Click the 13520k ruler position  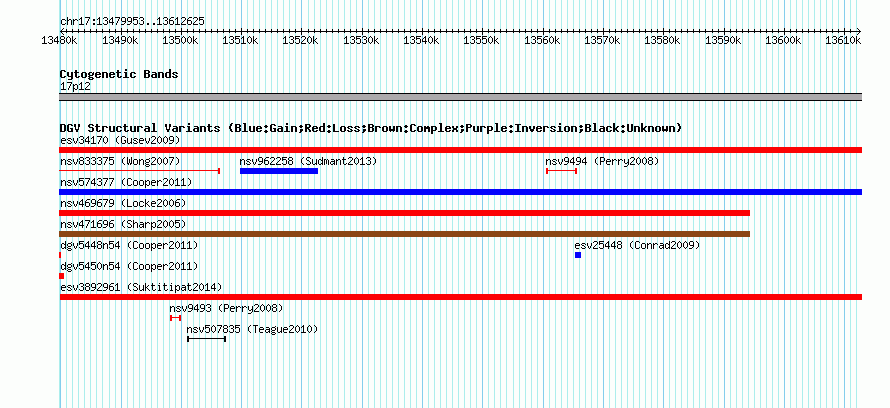coord(301,40)
